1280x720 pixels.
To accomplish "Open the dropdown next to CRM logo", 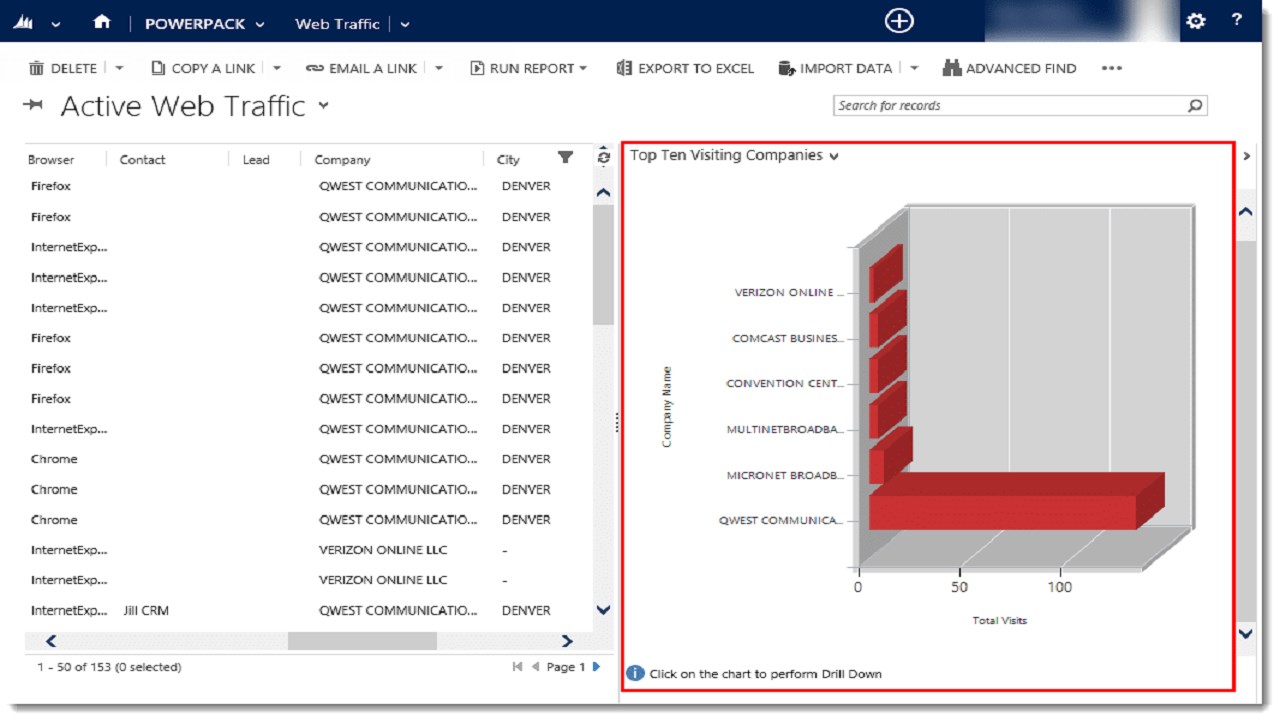I will click(x=55, y=24).
